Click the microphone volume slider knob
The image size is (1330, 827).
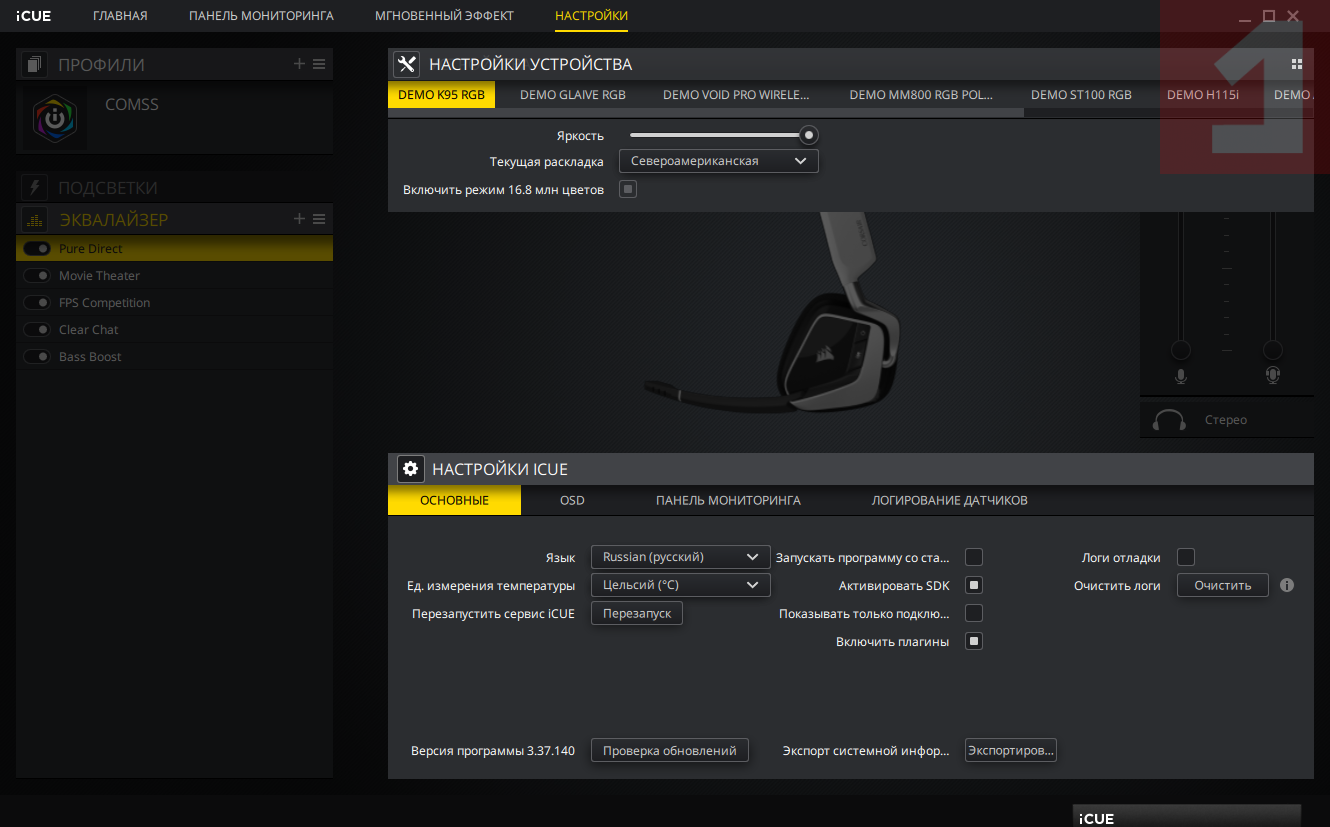1181,350
